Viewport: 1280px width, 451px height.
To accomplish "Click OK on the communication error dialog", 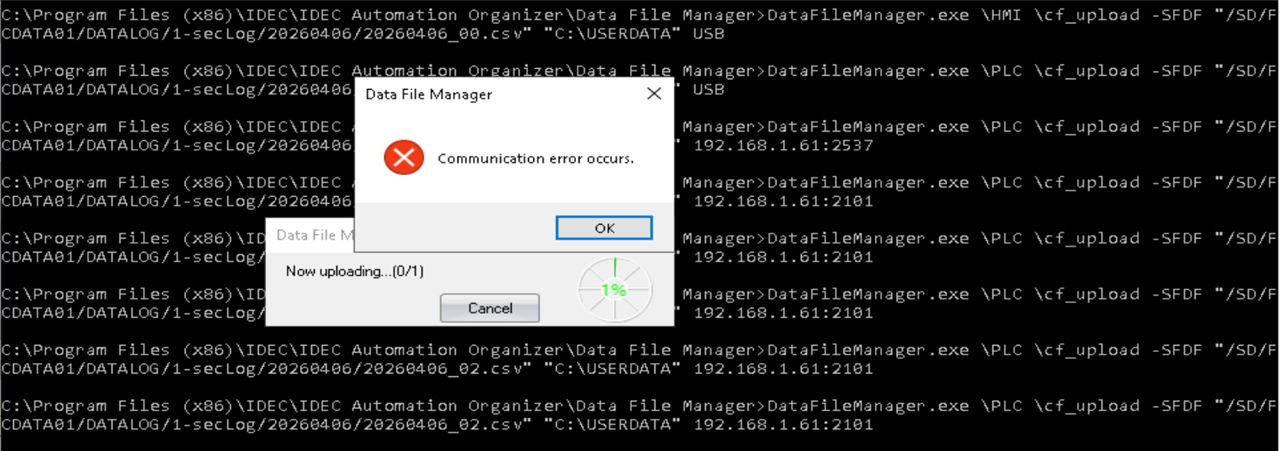I will pos(604,228).
